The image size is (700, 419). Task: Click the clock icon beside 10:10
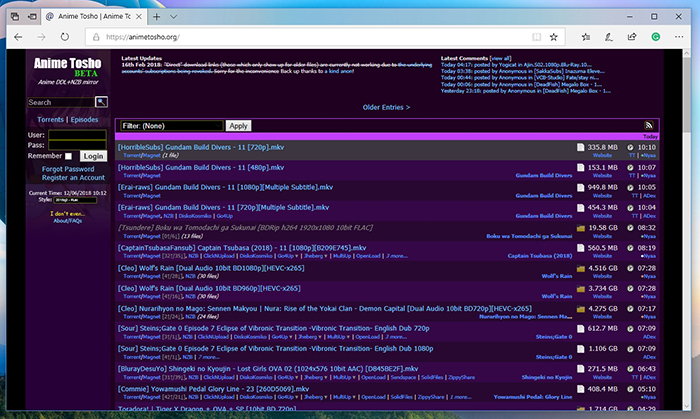click(x=630, y=147)
